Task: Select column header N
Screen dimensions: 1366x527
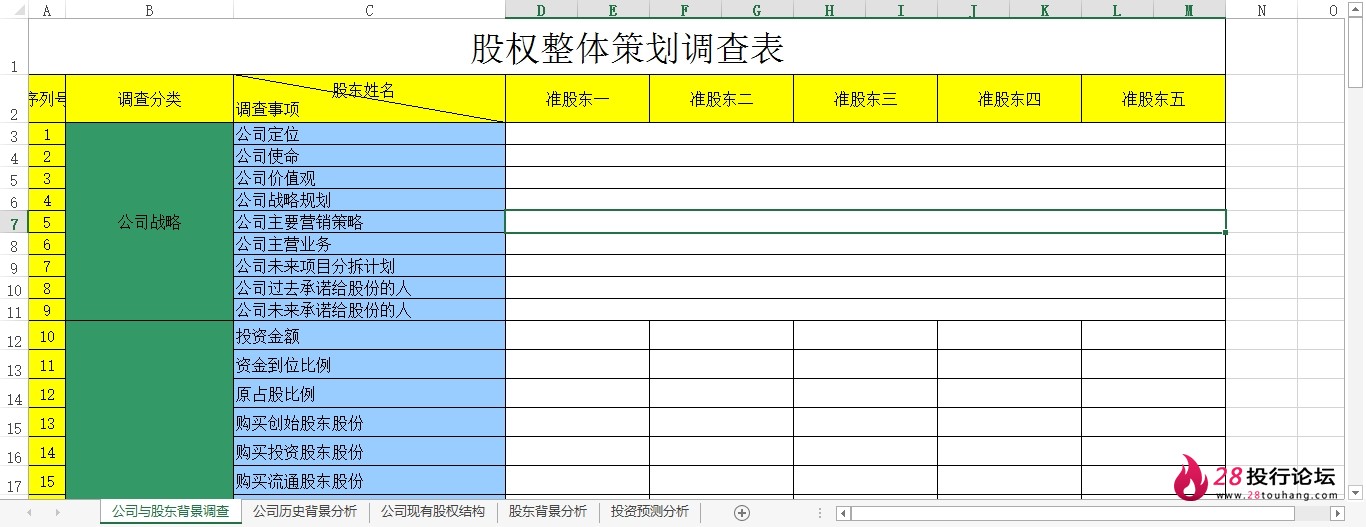Action: [x=1261, y=10]
